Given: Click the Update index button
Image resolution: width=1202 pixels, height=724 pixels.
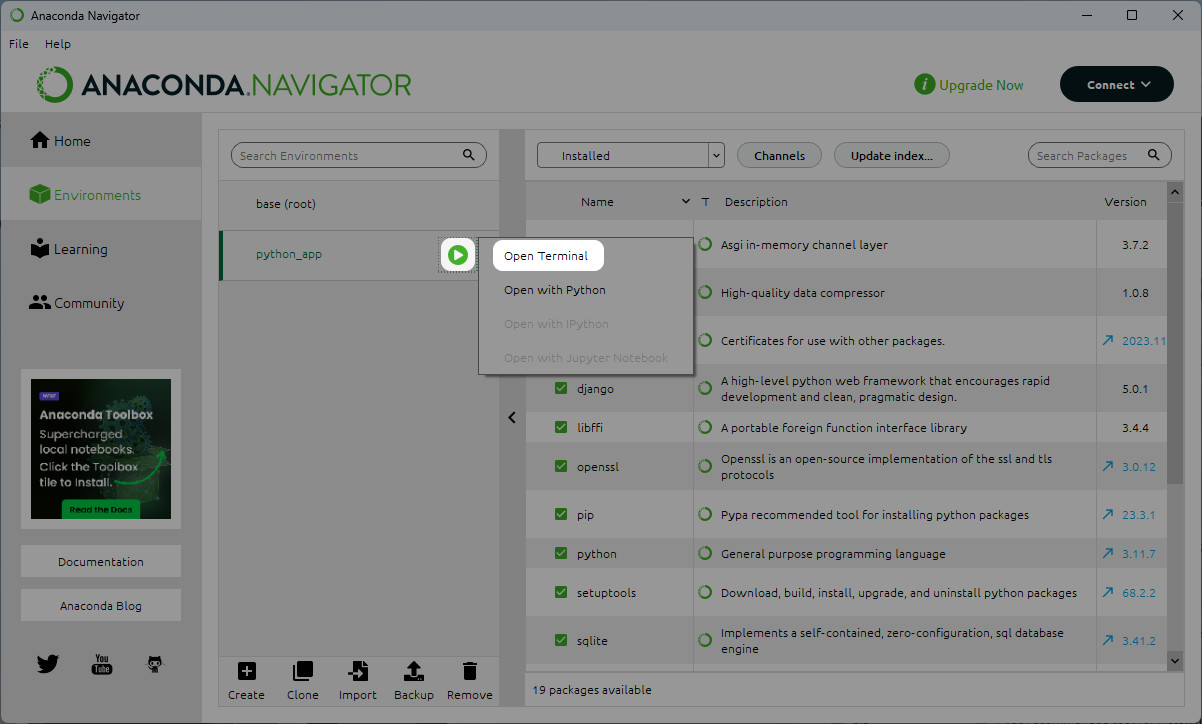Looking at the screenshot, I should [x=891, y=156].
